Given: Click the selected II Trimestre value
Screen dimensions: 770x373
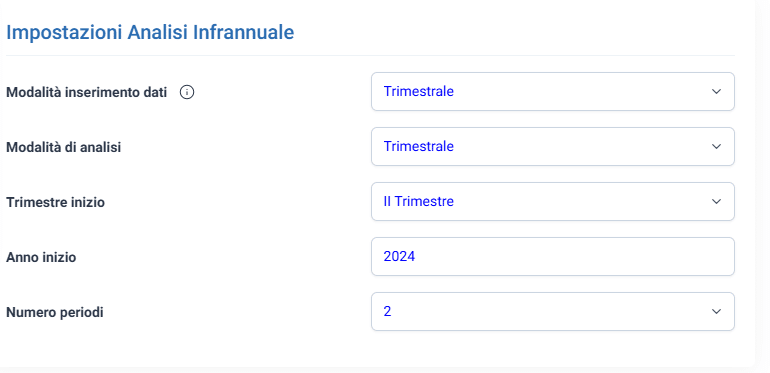Looking at the screenshot, I should (418, 202).
